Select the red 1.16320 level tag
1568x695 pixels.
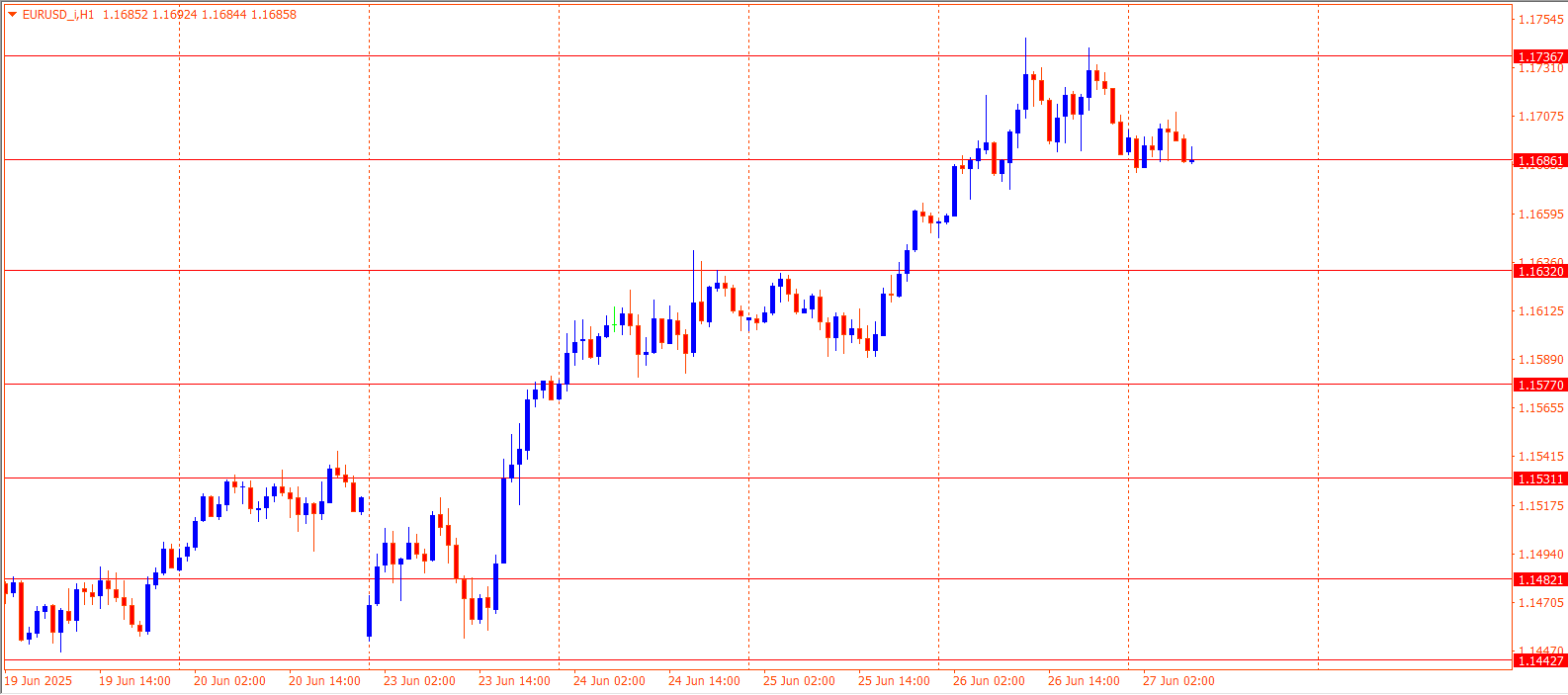click(x=1540, y=271)
